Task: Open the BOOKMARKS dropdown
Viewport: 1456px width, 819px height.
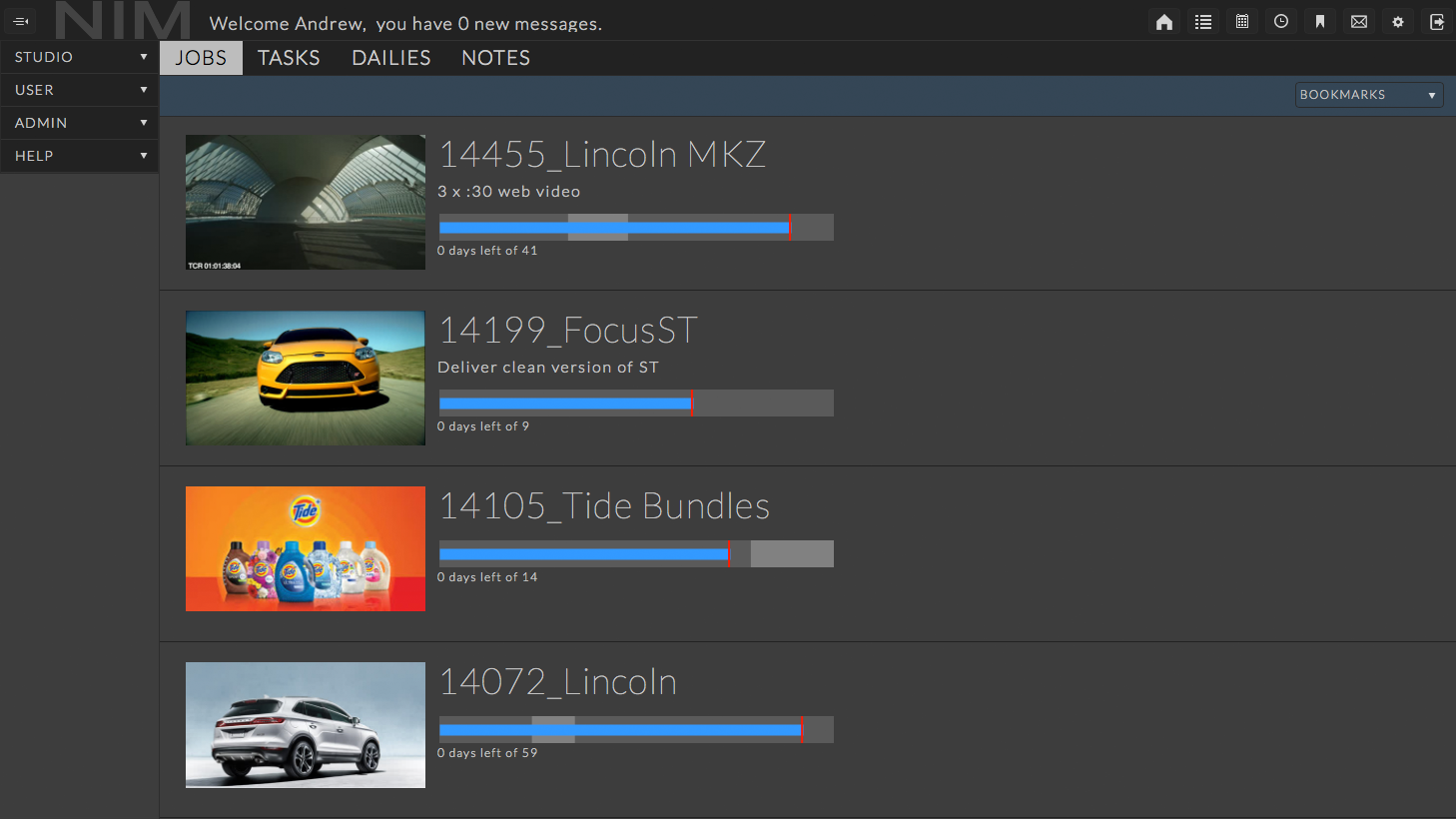Action: coord(1368,95)
